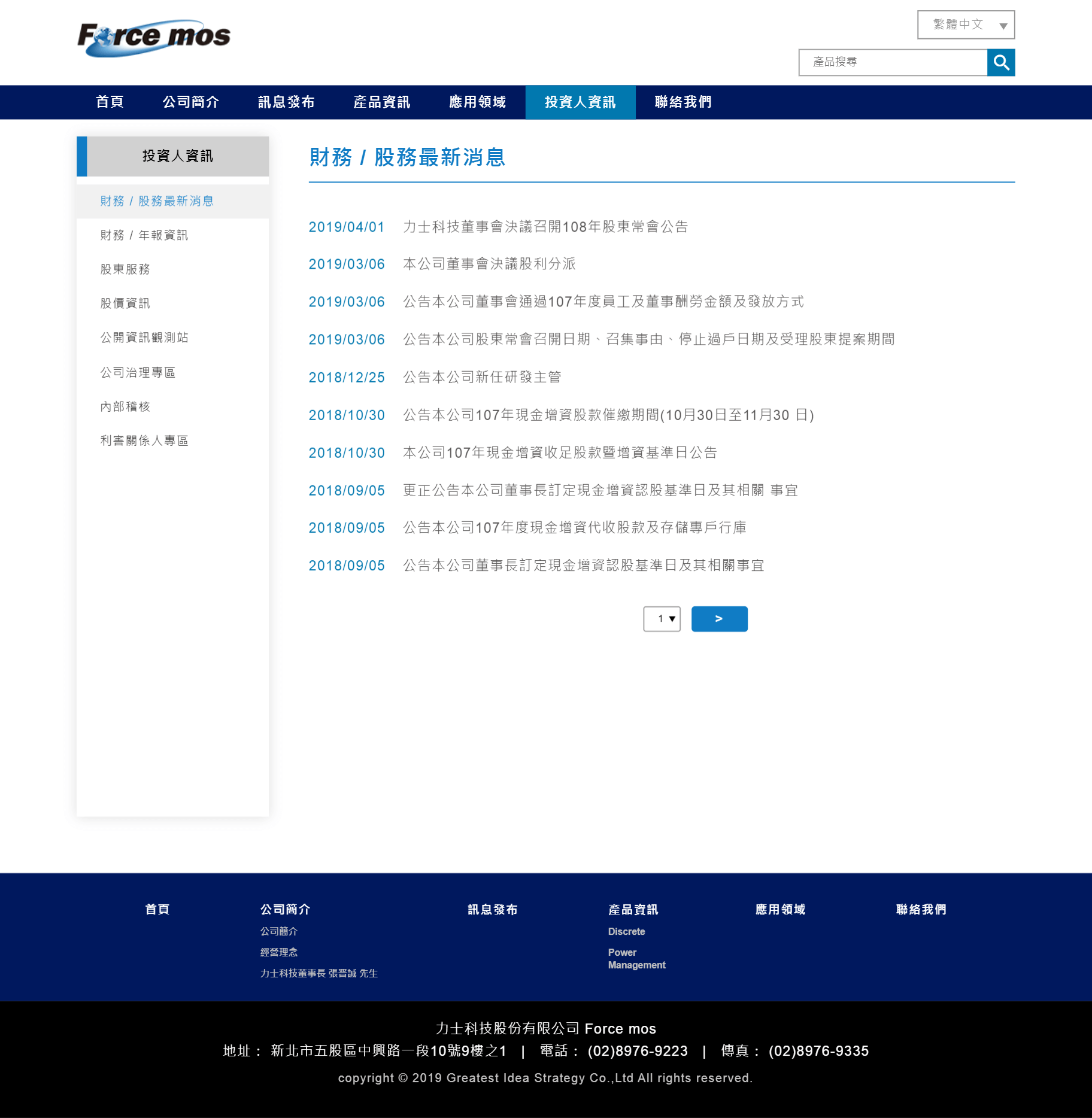
Task: Click the 投資人資訊 sidebar header
Action: [172, 157]
